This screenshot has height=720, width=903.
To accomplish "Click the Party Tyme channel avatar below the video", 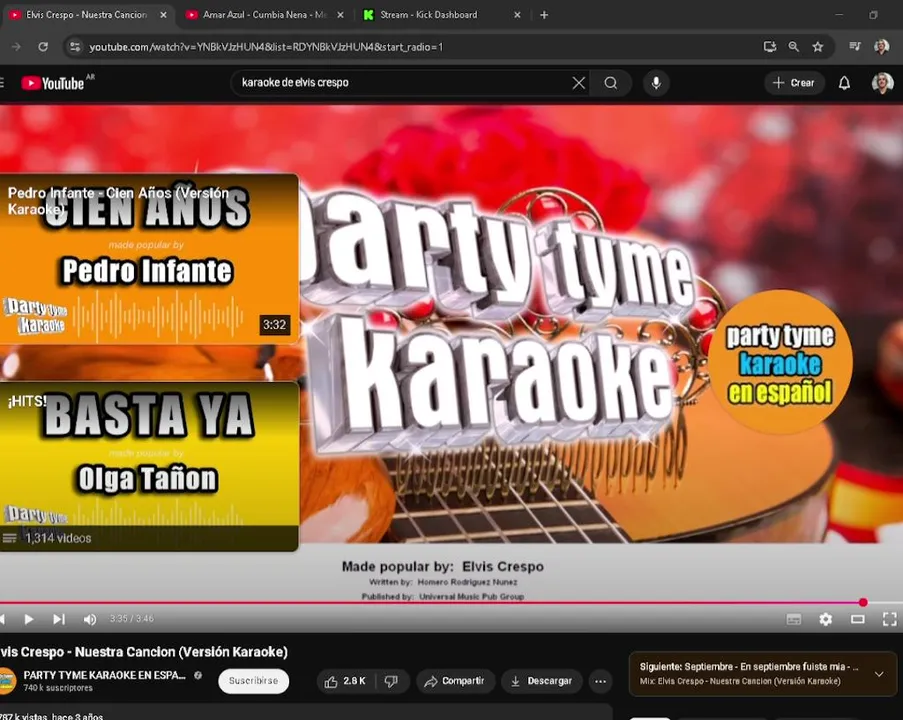I will [7, 681].
